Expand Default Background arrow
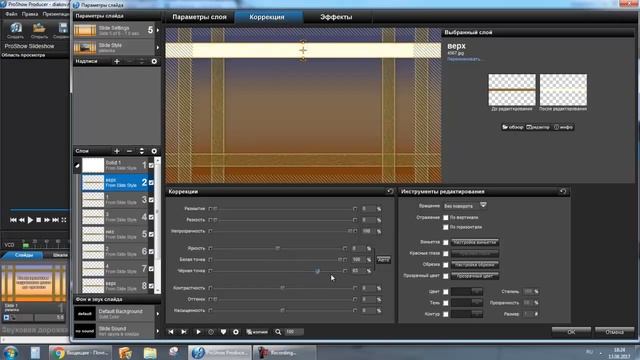Screen dimensions: 640x360 (158, 314)
